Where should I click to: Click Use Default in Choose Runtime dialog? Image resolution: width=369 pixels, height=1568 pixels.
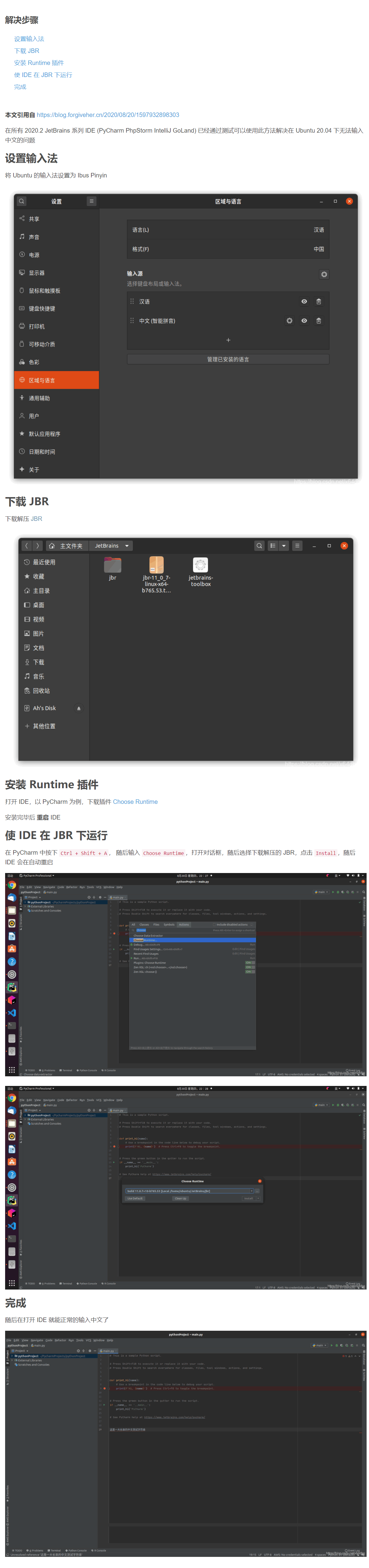[134, 1198]
